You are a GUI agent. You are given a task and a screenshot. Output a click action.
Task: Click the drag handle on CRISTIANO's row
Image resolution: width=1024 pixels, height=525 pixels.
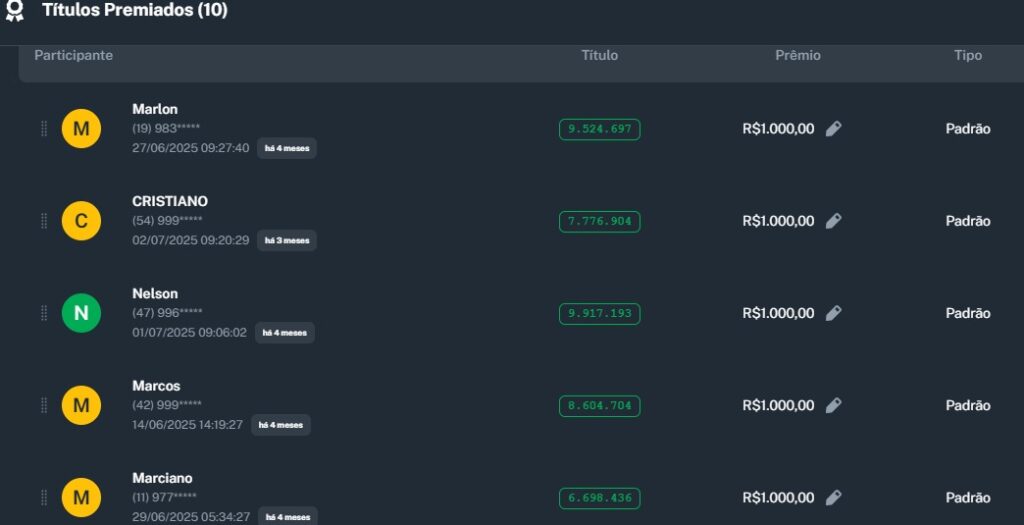click(44, 221)
